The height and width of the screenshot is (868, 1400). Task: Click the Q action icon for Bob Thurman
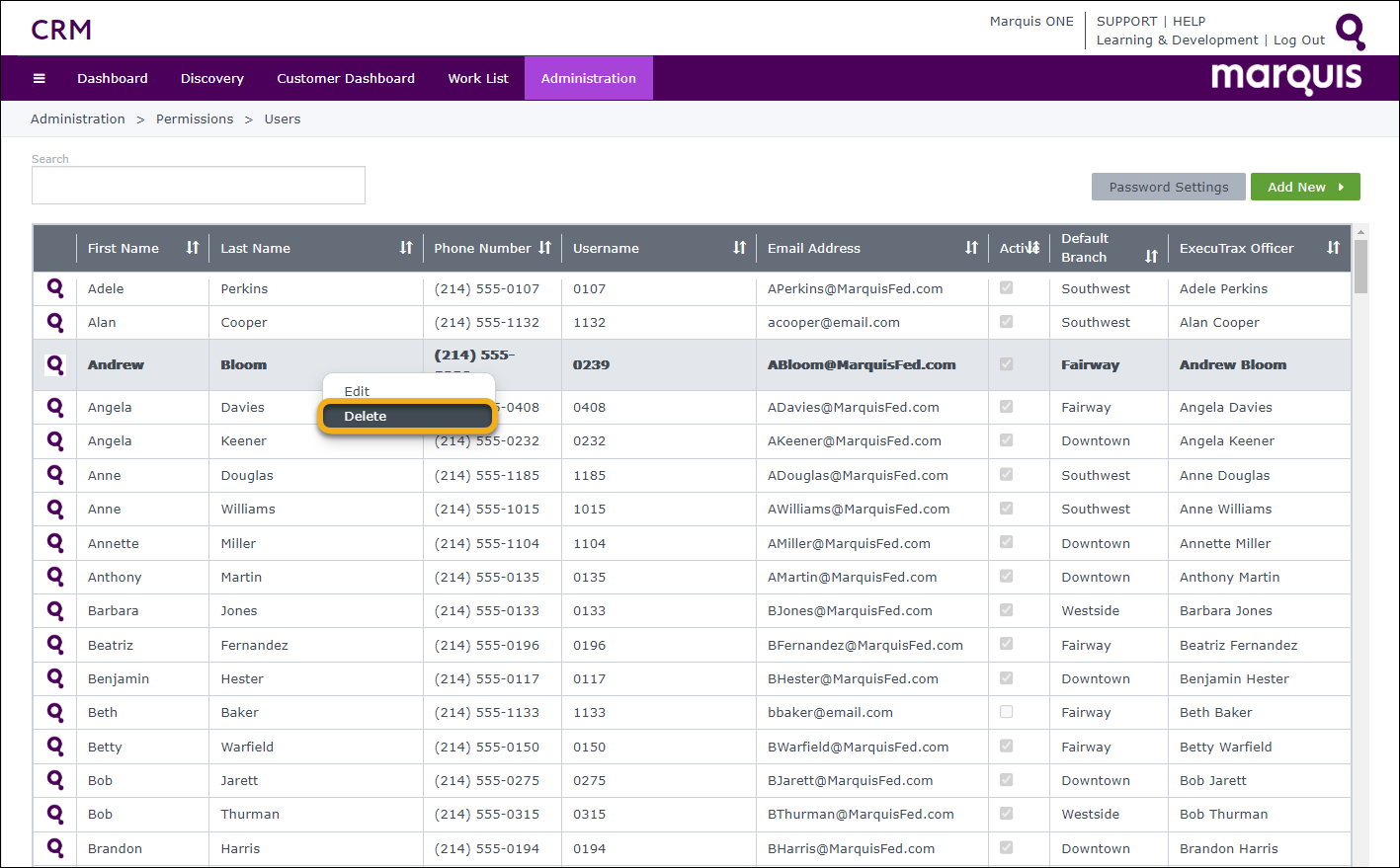pyautogui.click(x=55, y=814)
